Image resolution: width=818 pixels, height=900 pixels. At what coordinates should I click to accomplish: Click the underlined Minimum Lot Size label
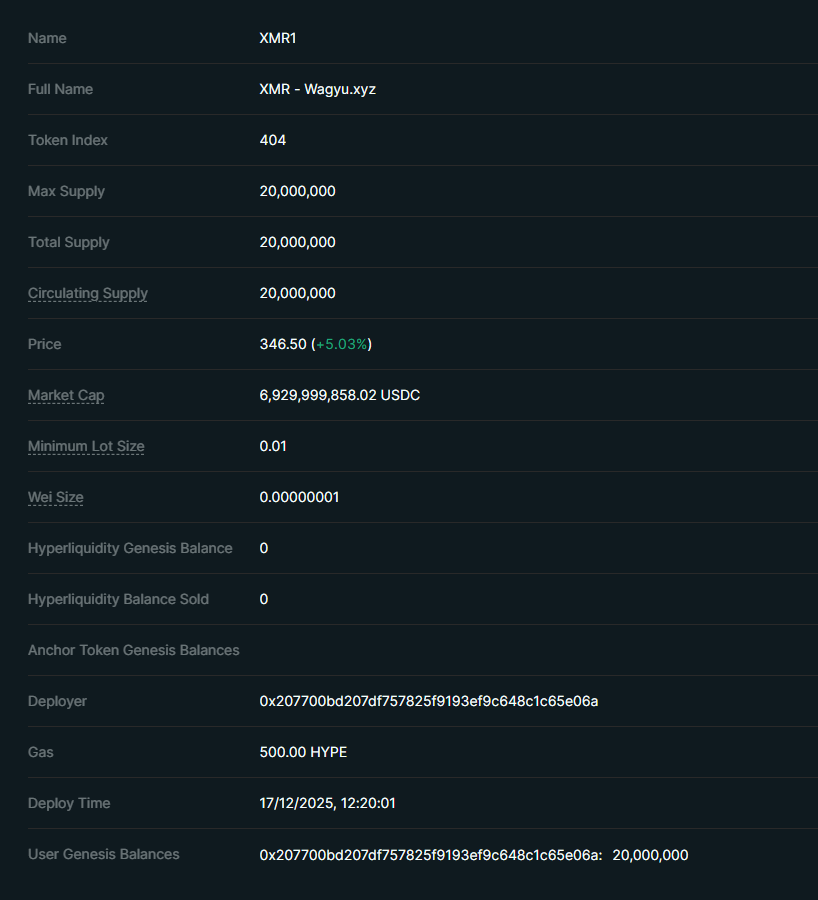coord(86,446)
